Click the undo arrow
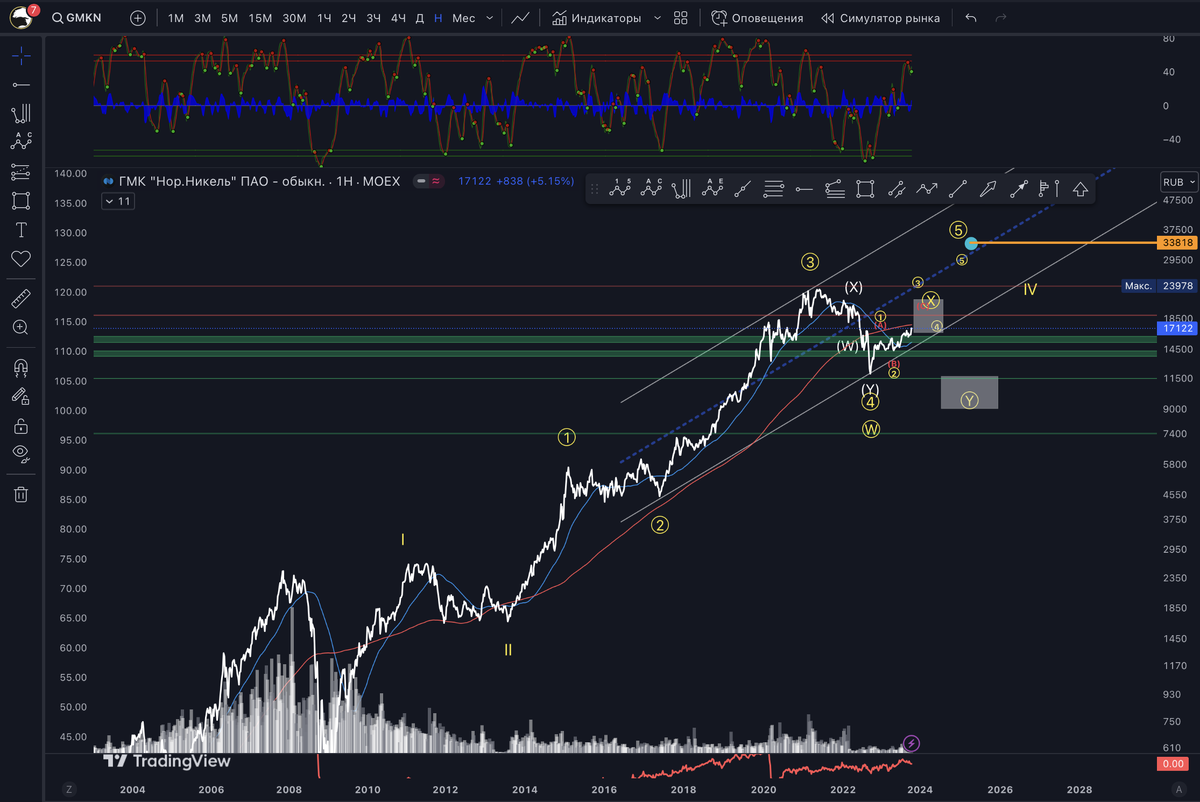This screenshot has height=802, width=1200. 971,18
